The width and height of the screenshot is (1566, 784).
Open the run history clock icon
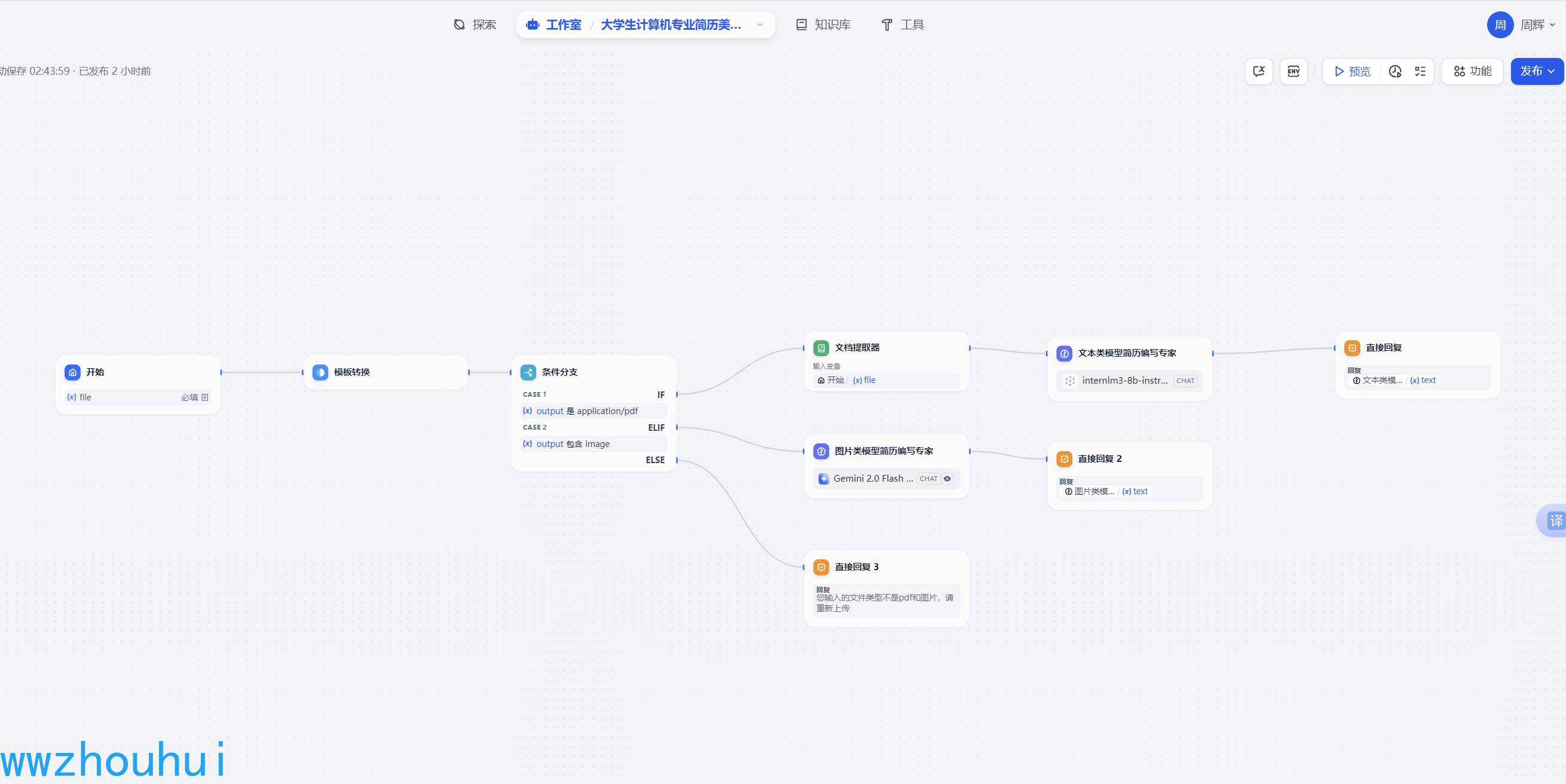(x=1395, y=72)
